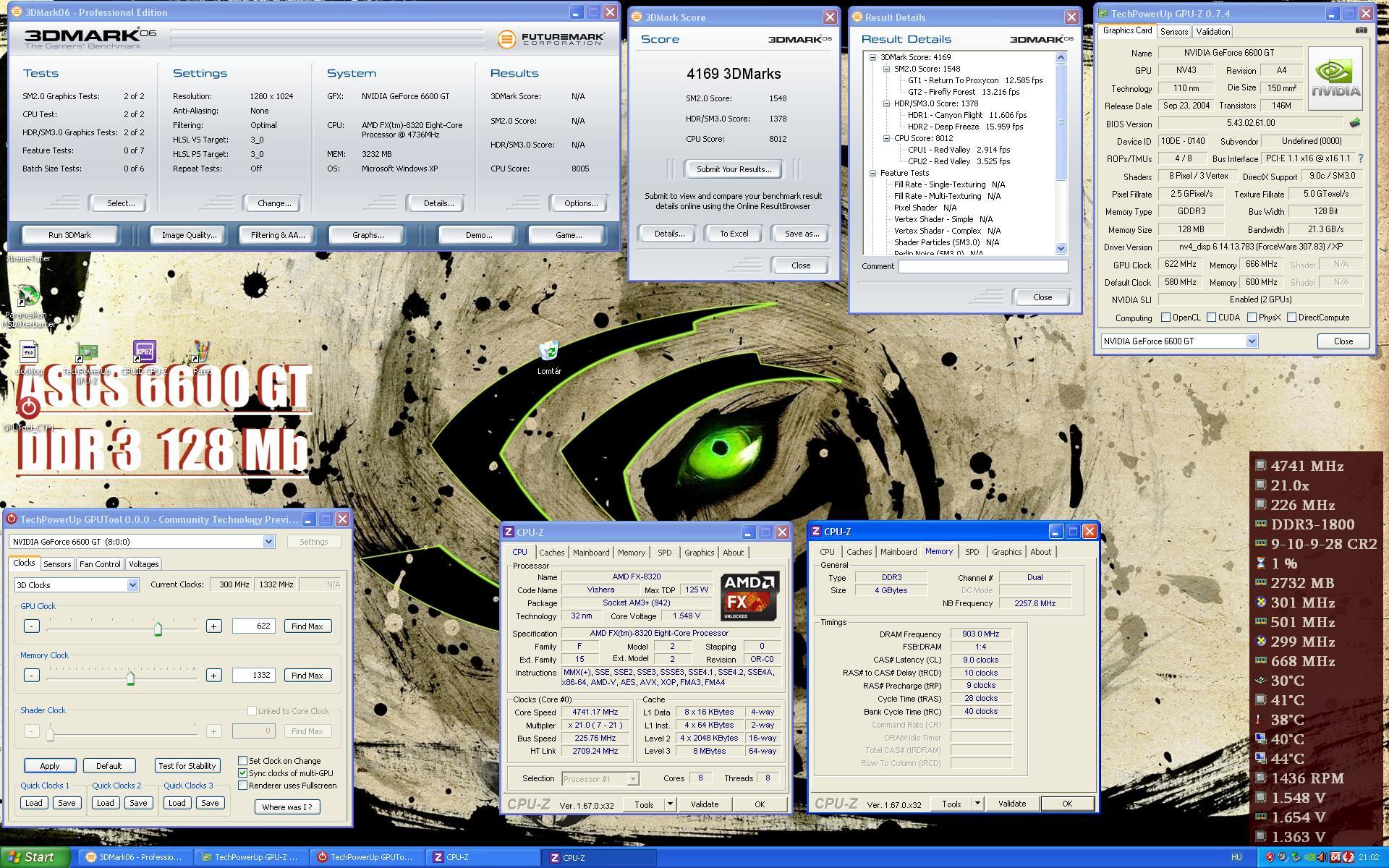Click the Shader Clock slider thumb

(x=50, y=733)
